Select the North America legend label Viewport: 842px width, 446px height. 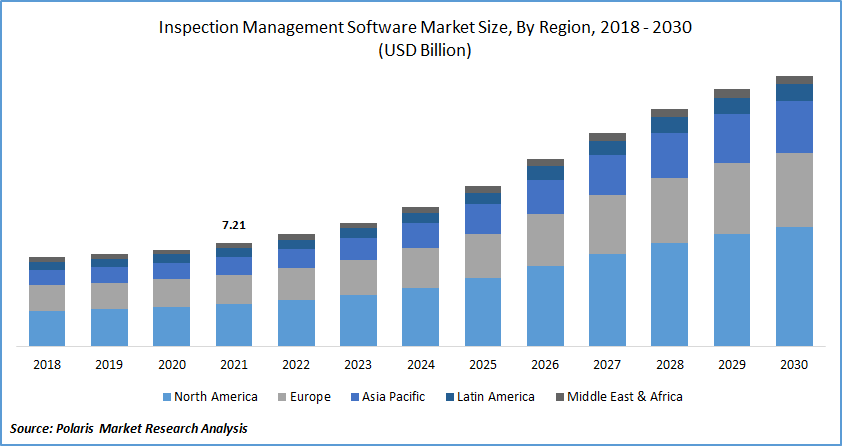[x=216, y=397]
